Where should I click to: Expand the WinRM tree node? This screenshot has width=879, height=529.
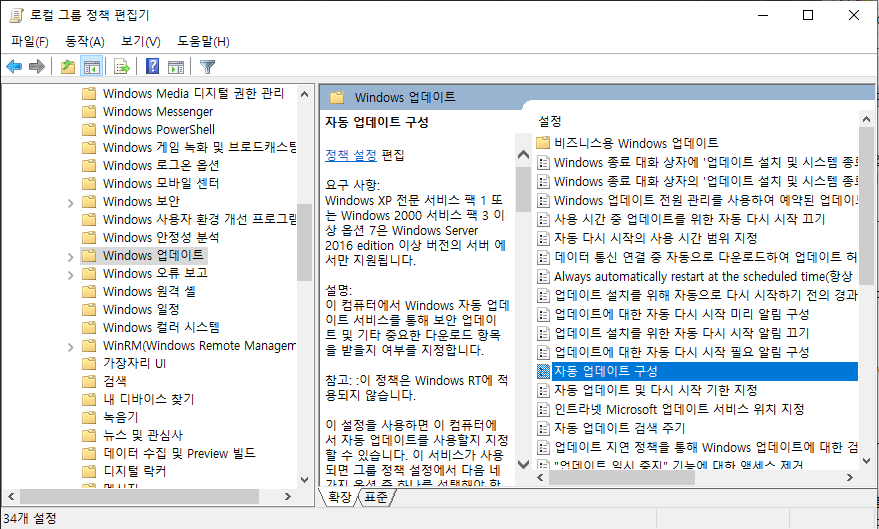[x=70, y=346]
